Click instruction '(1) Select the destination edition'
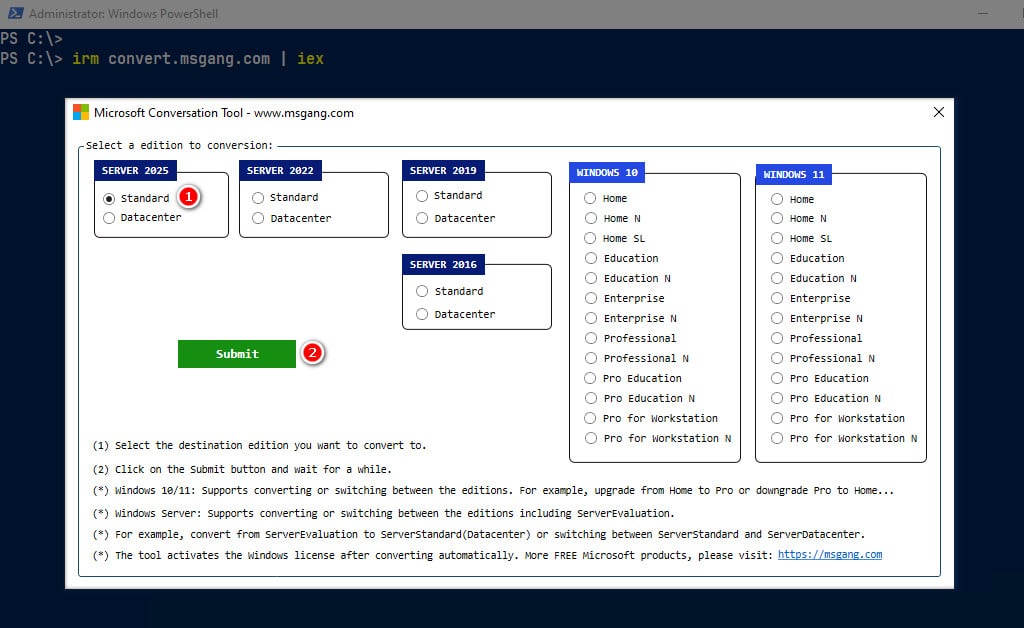Image resolution: width=1024 pixels, height=628 pixels. [259, 445]
